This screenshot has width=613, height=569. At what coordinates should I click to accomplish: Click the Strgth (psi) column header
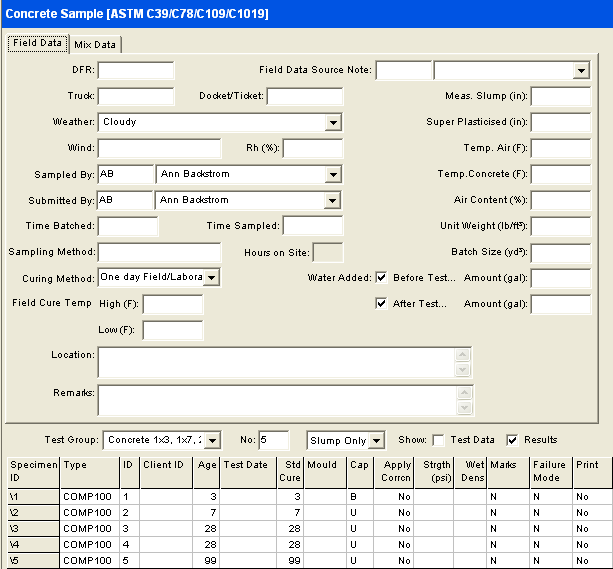[436, 470]
